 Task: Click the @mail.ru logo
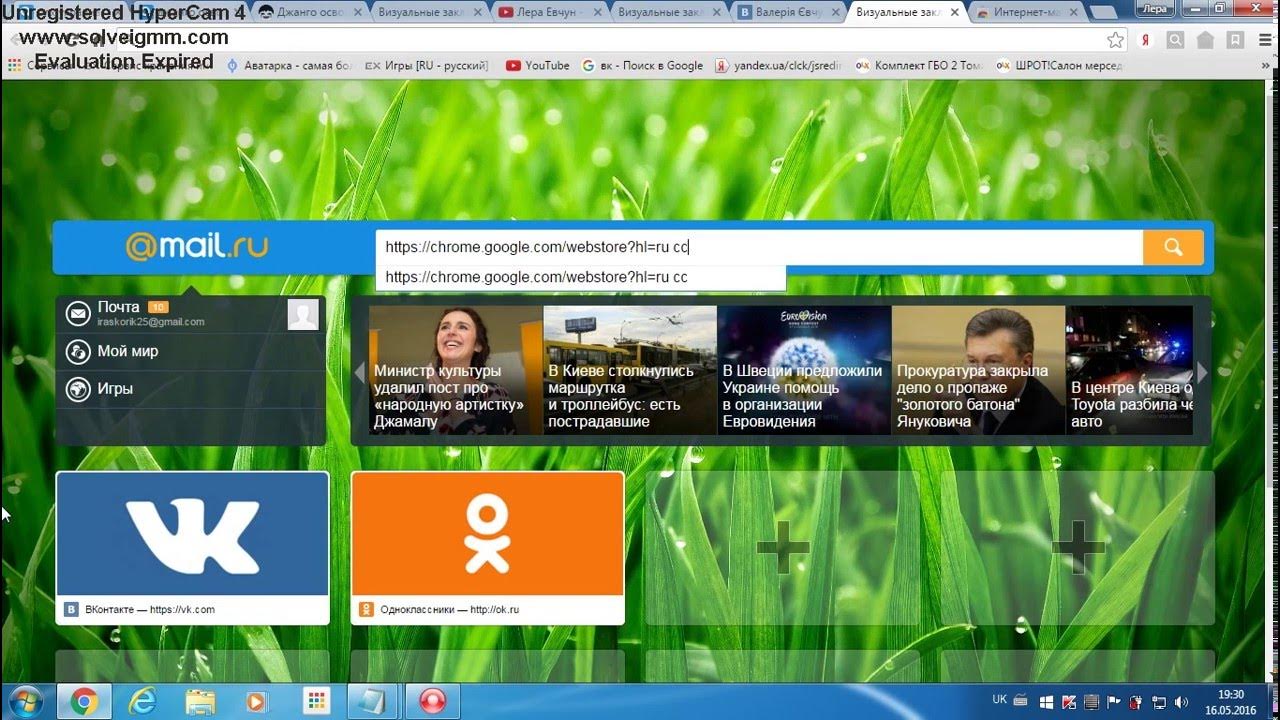click(197, 246)
